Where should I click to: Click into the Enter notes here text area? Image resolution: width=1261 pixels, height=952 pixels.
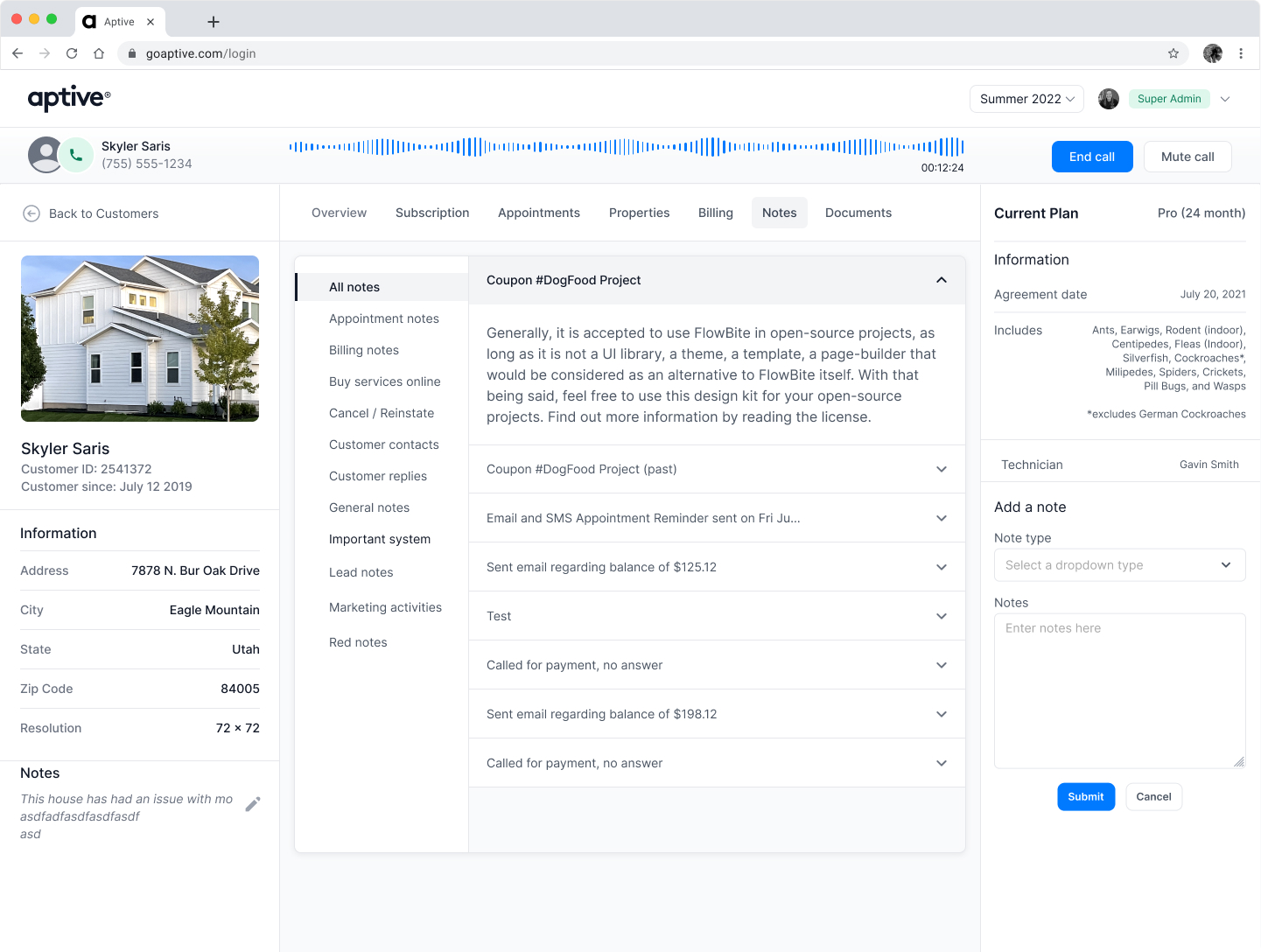pyautogui.click(x=1120, y=691)
